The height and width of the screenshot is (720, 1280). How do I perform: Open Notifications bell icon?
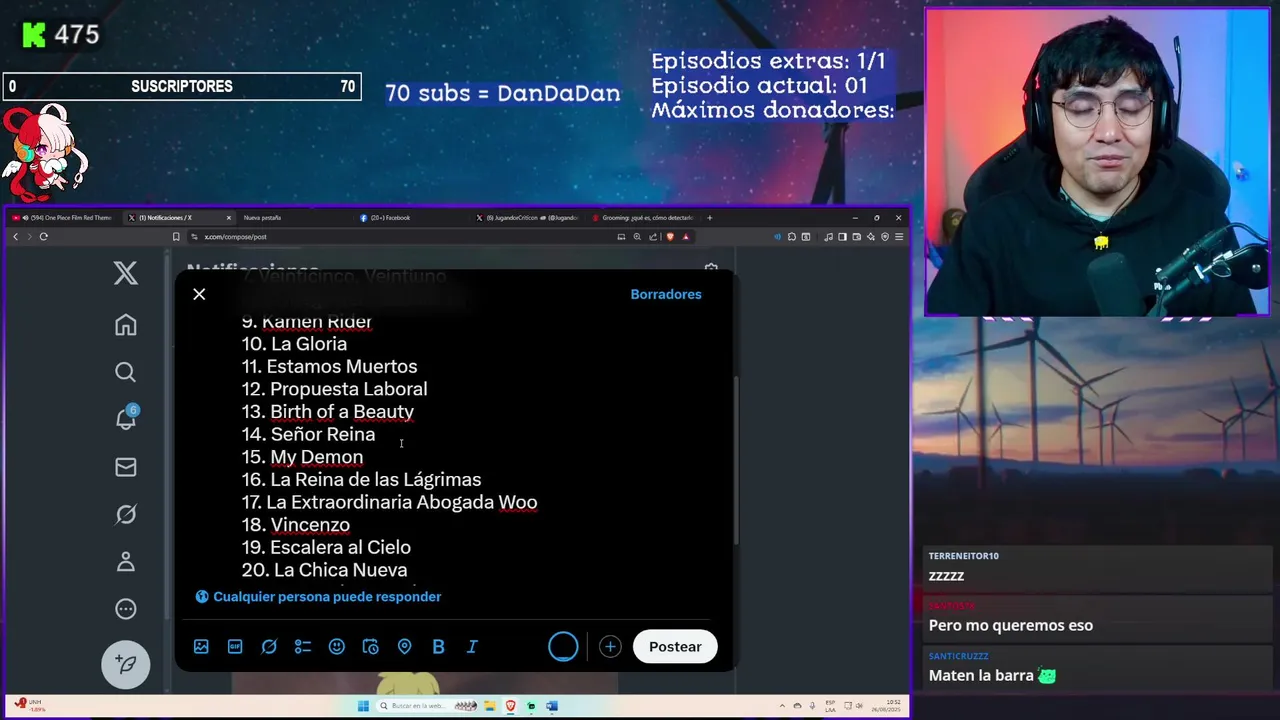[x=126, y=418]
